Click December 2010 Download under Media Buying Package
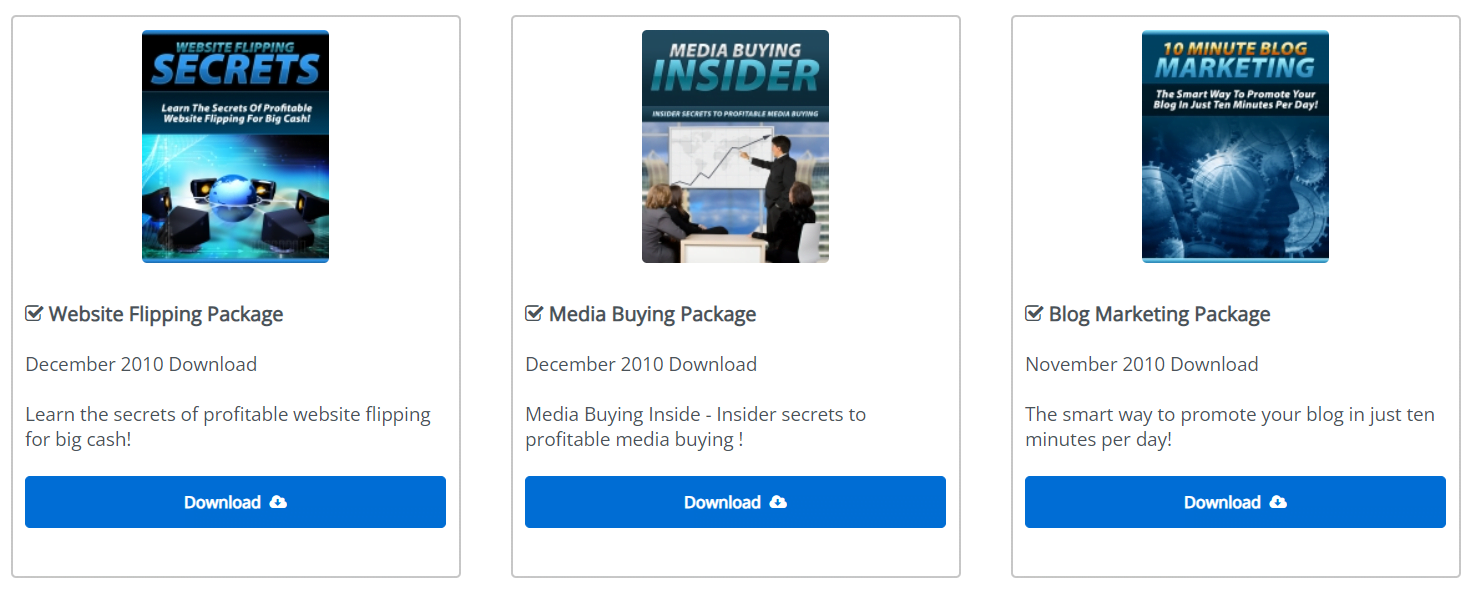The width and height of the screenshot is (1470, 594). tap(641, 364)
